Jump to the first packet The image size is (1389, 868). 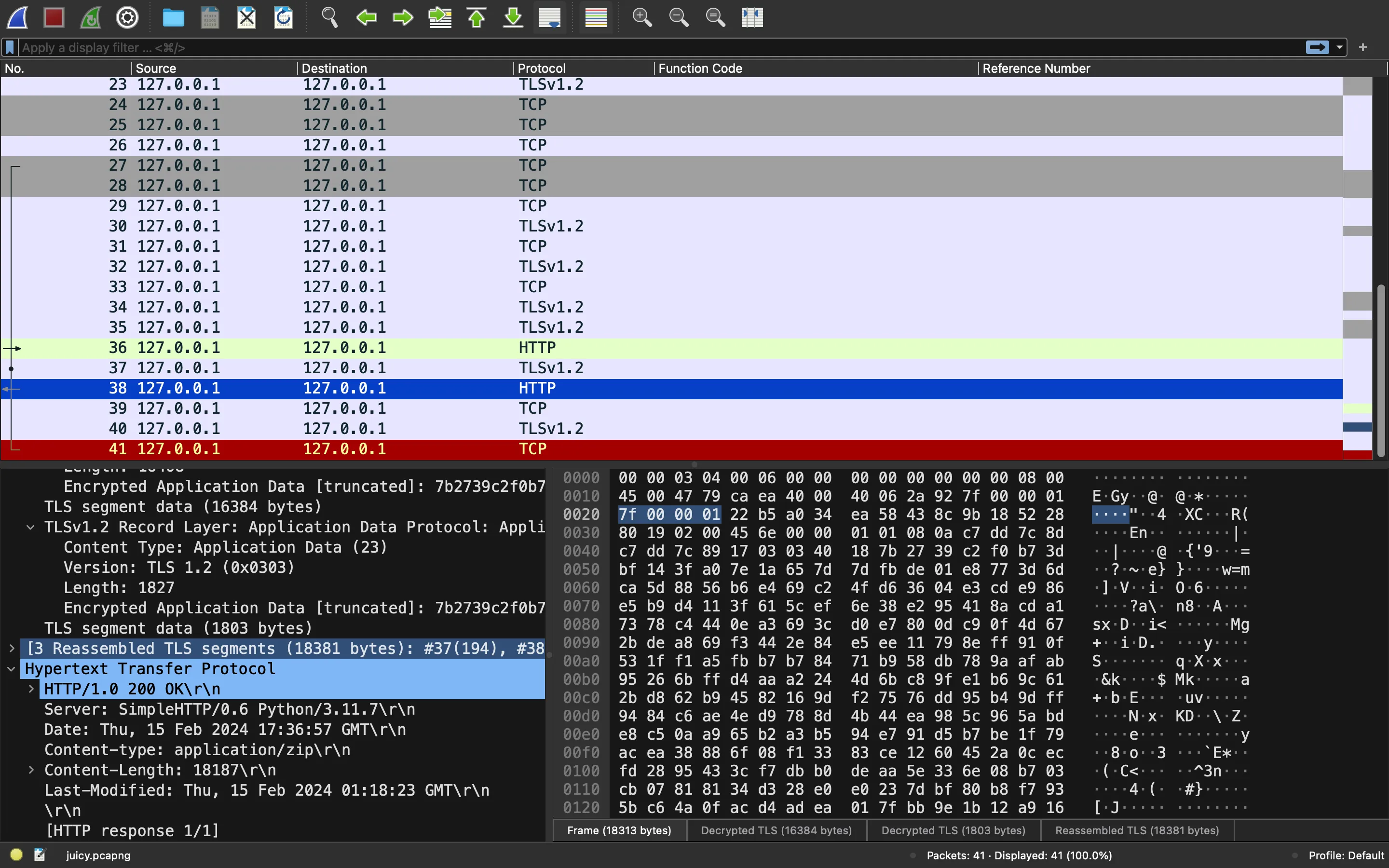coord(477,17)
